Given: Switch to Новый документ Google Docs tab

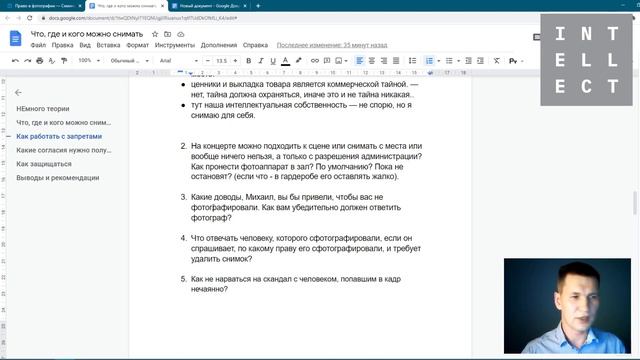Looking at the screenshot, I should tap(209, 6).
